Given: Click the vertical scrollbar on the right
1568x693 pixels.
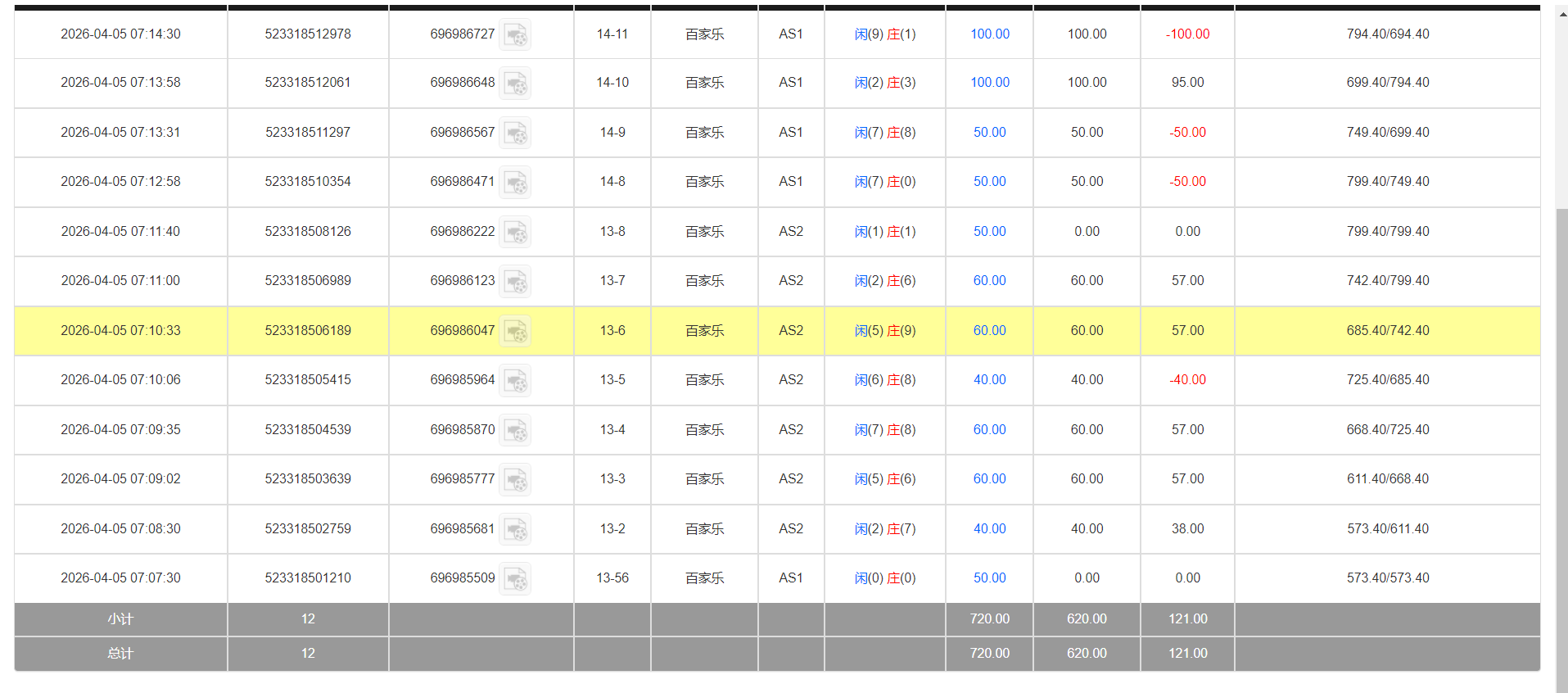Looking at the screenshot, I should [1561, 410].
